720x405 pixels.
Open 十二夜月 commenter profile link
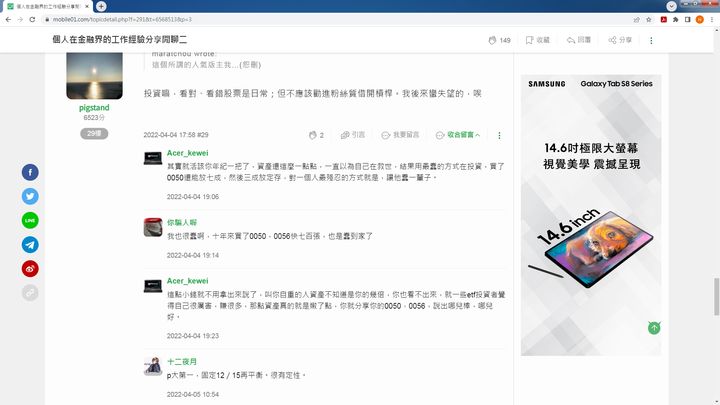tap(182, 361)
